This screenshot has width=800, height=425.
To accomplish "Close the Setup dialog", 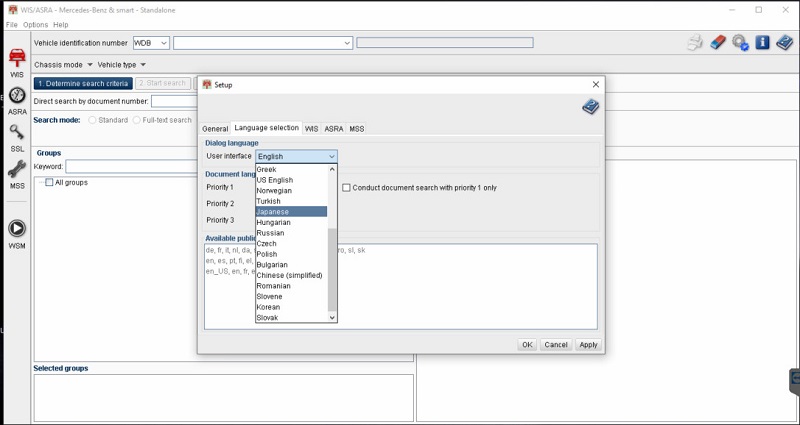I will (595, 85).
